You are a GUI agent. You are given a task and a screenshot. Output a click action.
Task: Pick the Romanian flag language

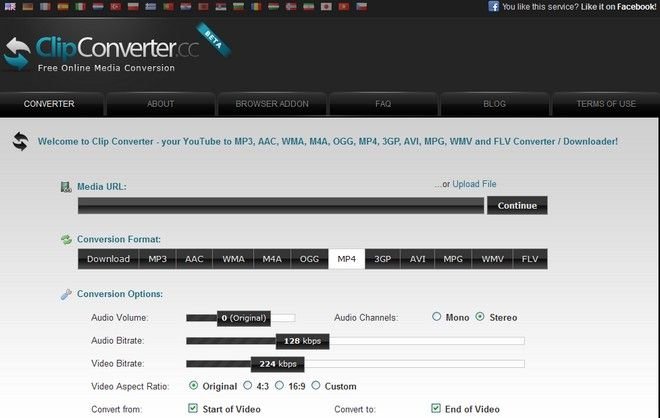256,6
